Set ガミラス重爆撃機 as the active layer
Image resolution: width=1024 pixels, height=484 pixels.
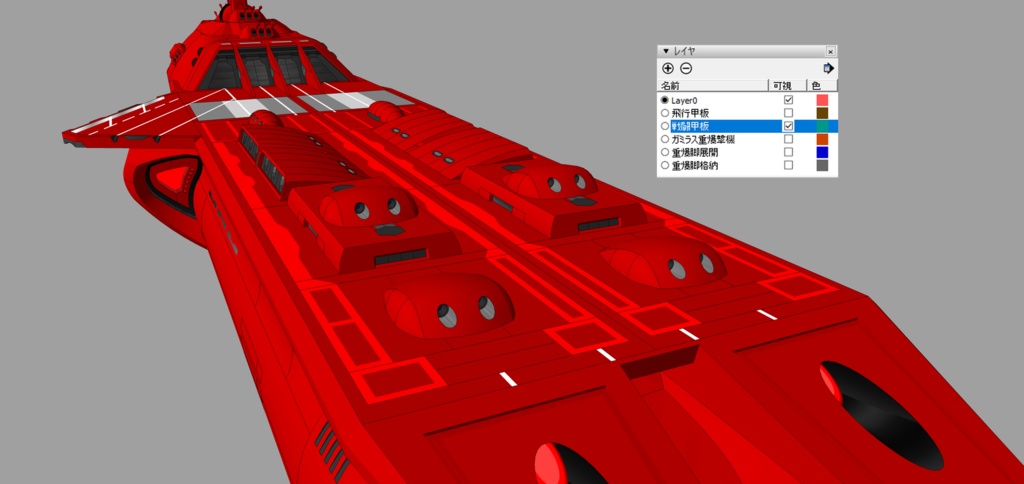665,139
